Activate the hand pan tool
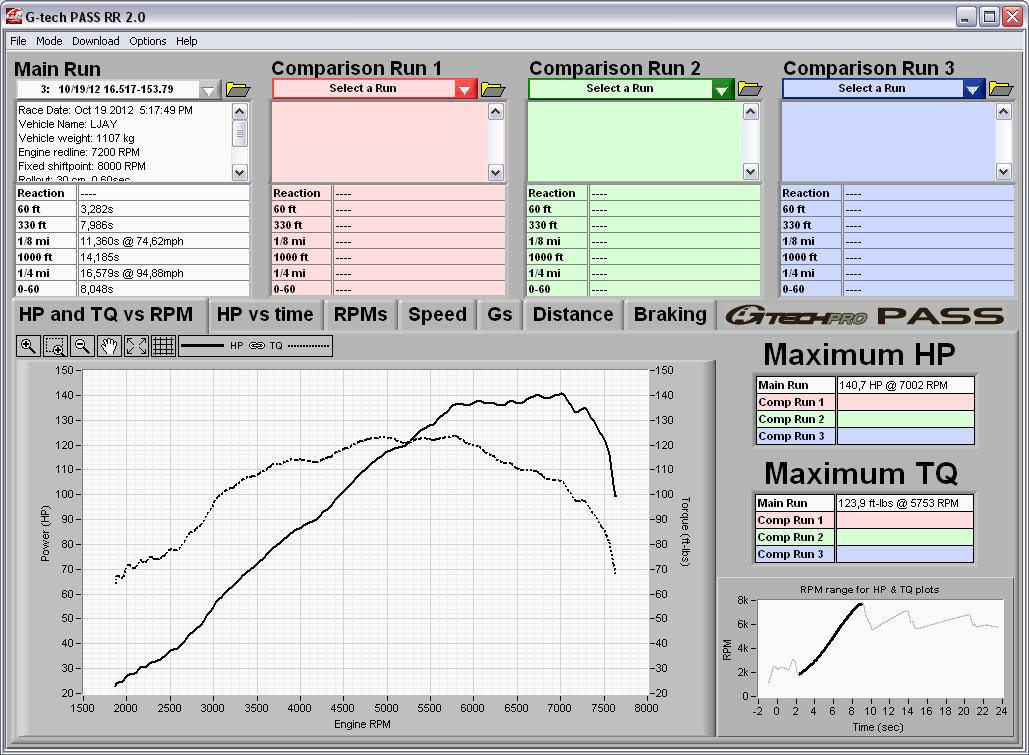The height and width of the screenshot is (755, 1029). [x=110, y=346]
